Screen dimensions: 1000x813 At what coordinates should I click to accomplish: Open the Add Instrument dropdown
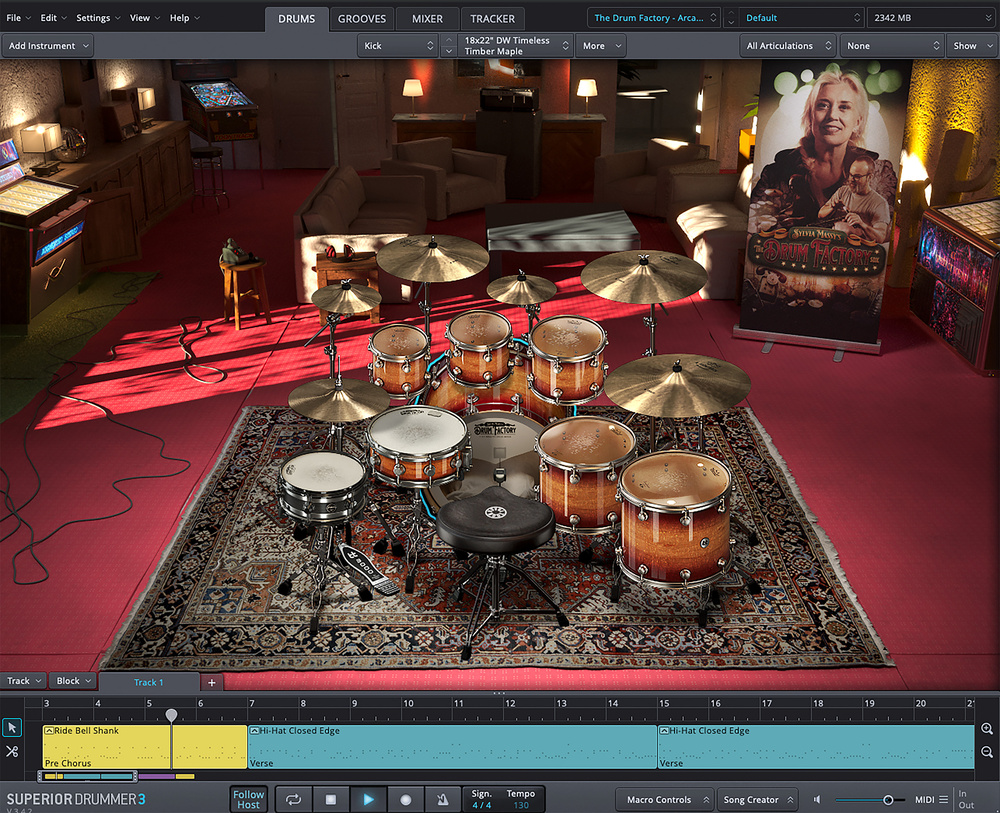(47, 46)
